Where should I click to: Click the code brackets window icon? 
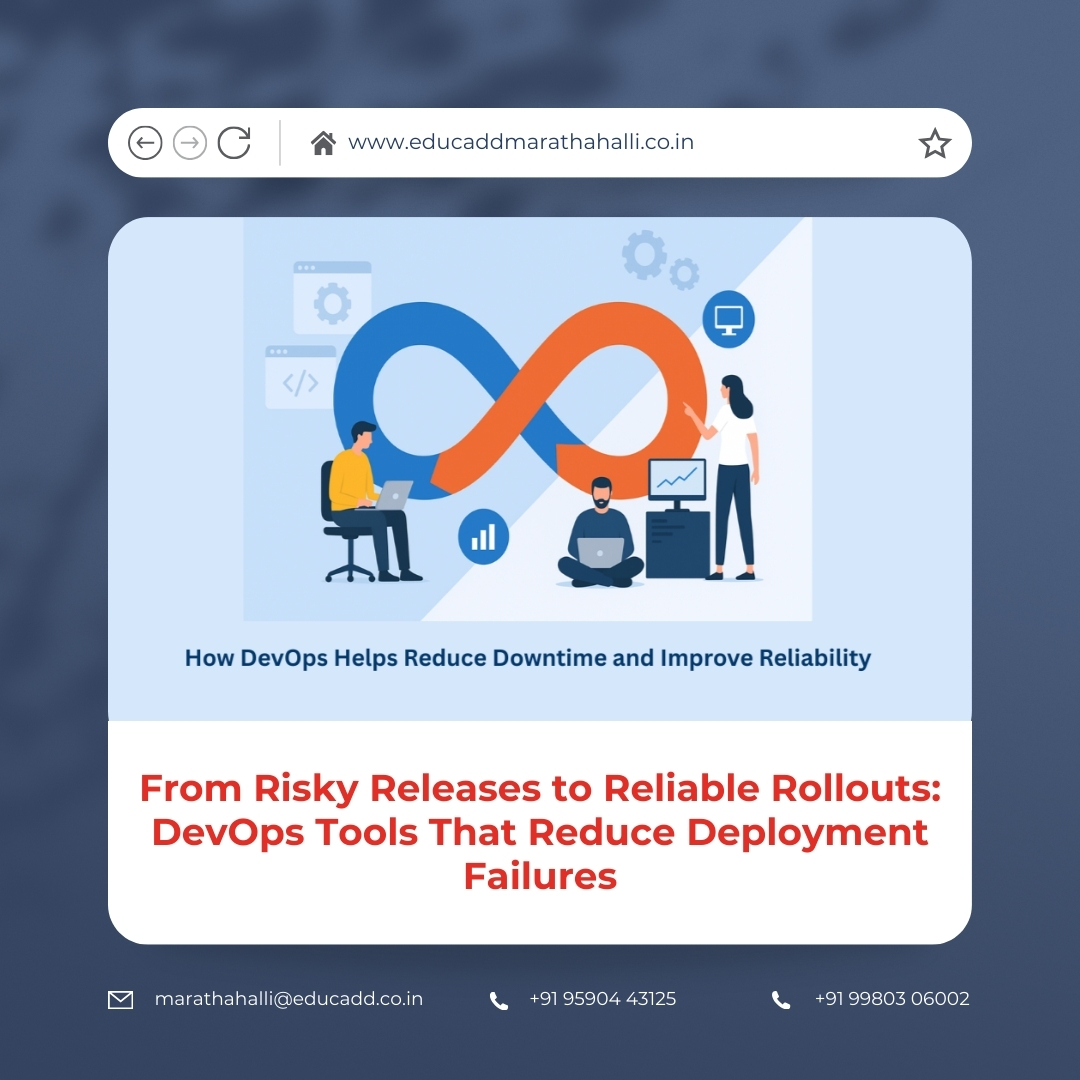[301, 377]
